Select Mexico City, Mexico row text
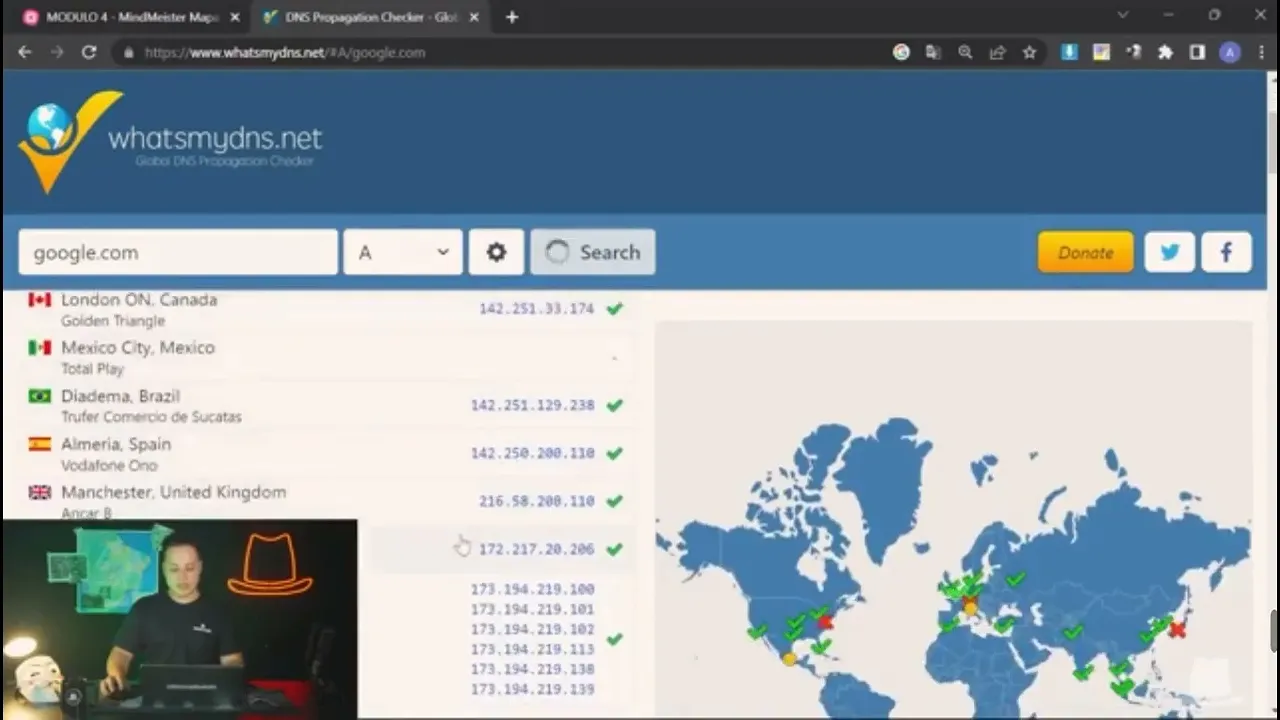The image size is (1280, 720). [x=138, y=348]
